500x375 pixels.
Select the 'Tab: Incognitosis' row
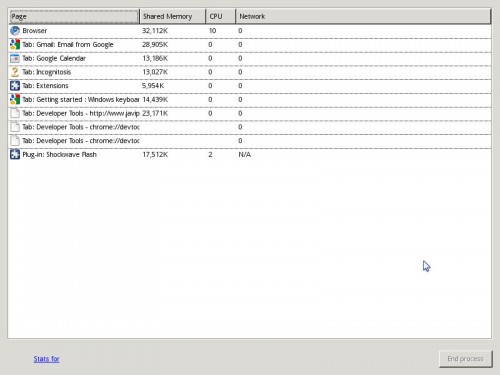click(x=250, y=72)
